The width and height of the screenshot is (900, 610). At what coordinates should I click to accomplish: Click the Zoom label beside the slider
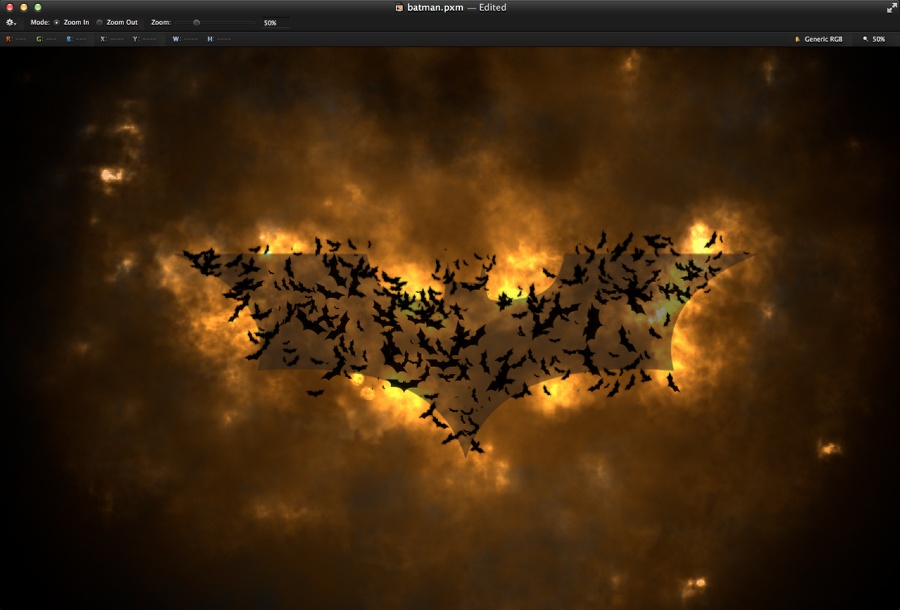[161, 22]
